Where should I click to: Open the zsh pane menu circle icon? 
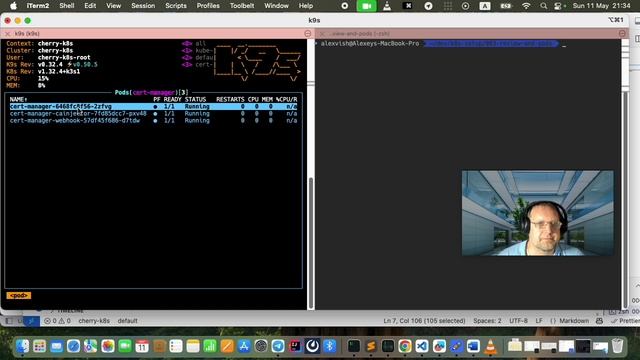[622, 33]
